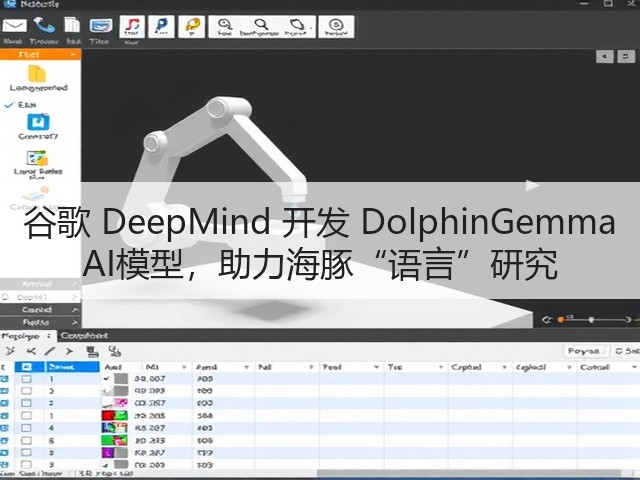Click the blue icon left of row 6
The image size is (640, 480).
coord(4,440)
